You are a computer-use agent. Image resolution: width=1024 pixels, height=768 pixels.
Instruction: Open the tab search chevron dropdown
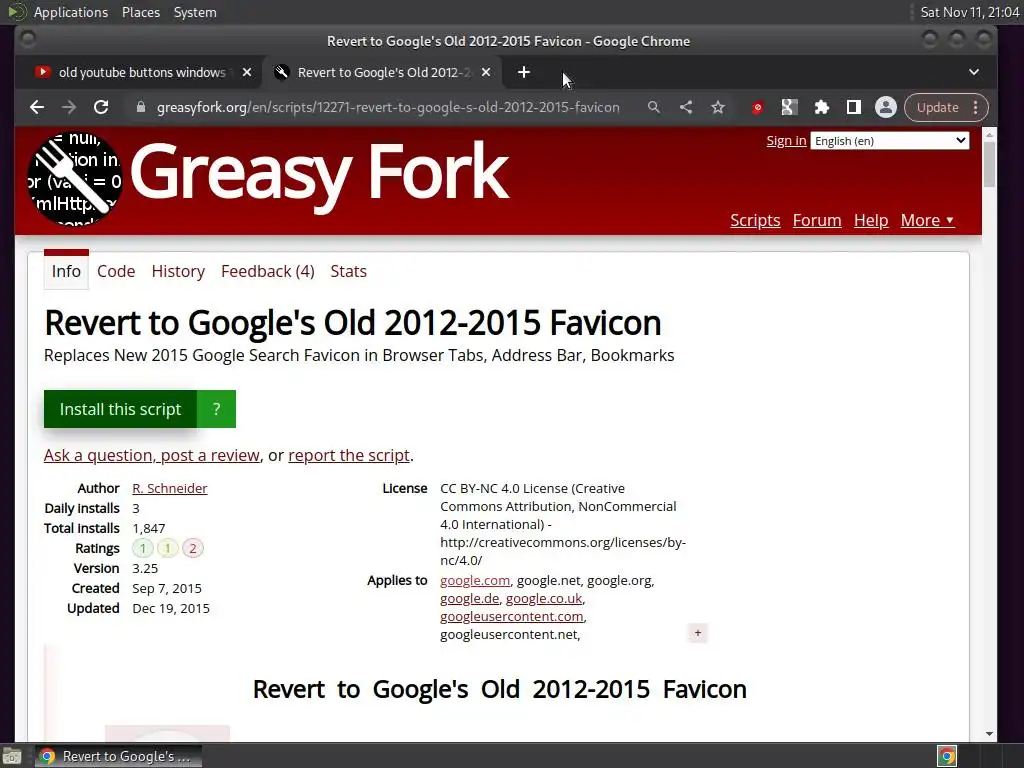coord(974,72)
